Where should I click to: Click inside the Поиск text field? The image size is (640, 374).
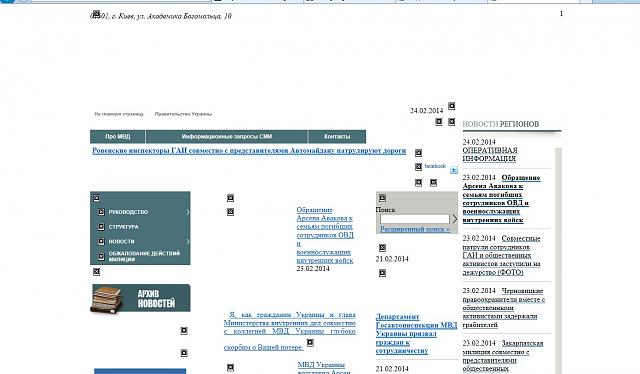coord(415,219)
